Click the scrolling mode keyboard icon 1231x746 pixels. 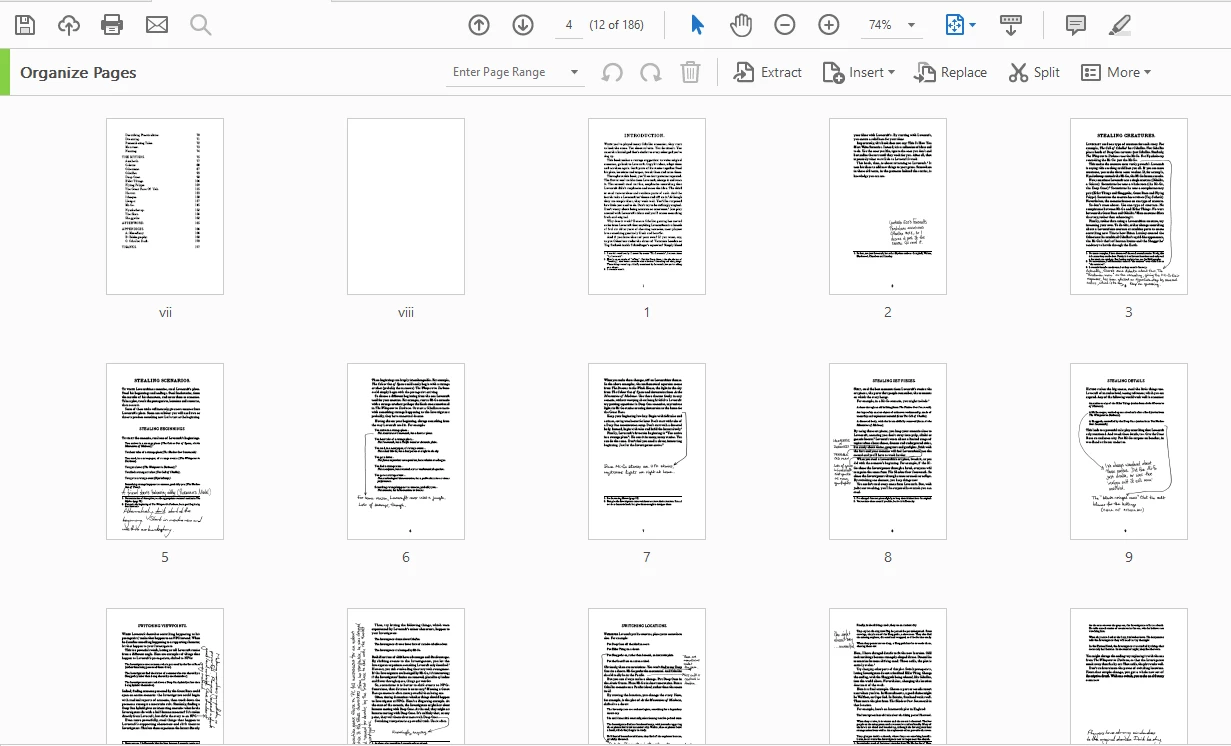[1010, 25]
